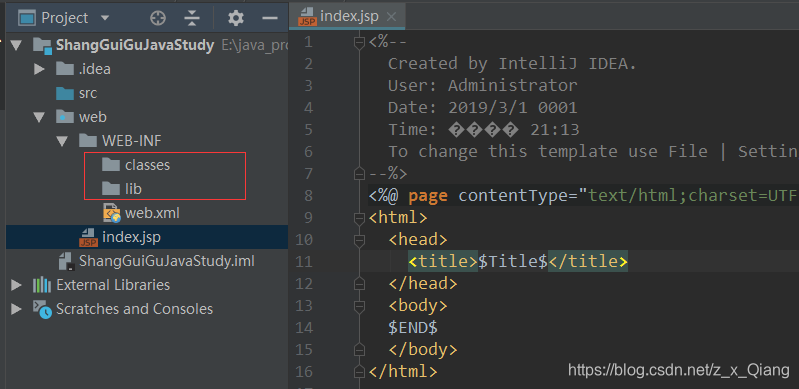Click the Project tool window icon
The height and width of the screenshot is (389, 799).
(x=26, y=18)
